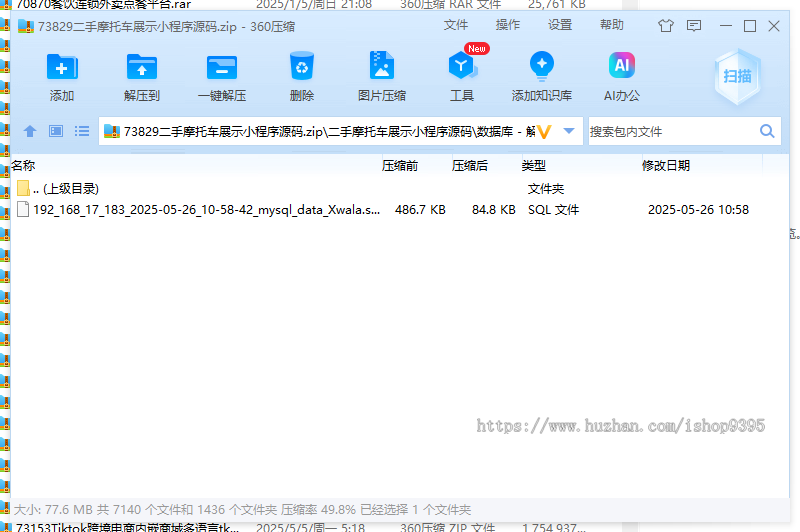
Task: Open the 图片压缩 image compression tool
Action: 382,65
